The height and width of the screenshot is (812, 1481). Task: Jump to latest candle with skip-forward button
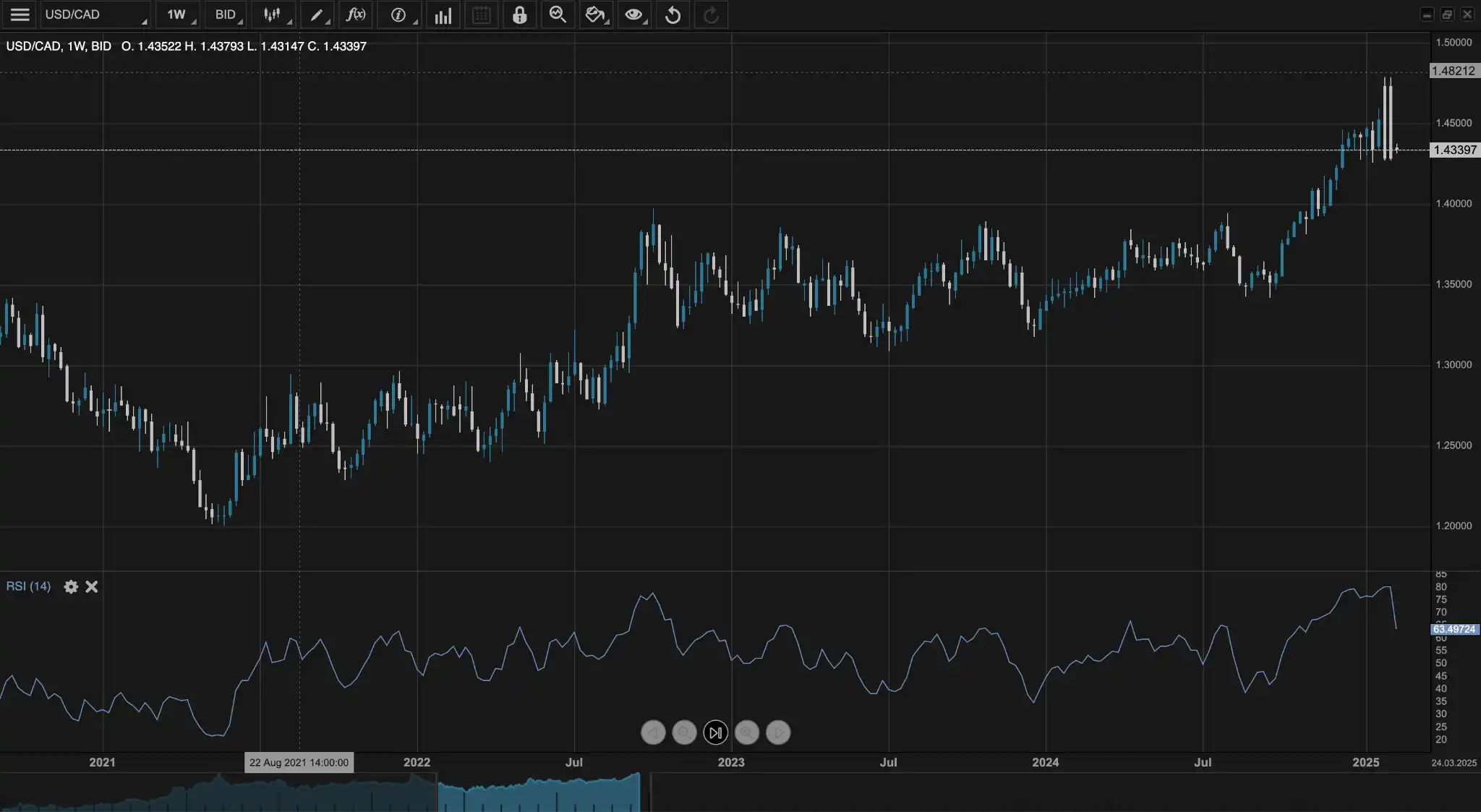coord(715,732)
